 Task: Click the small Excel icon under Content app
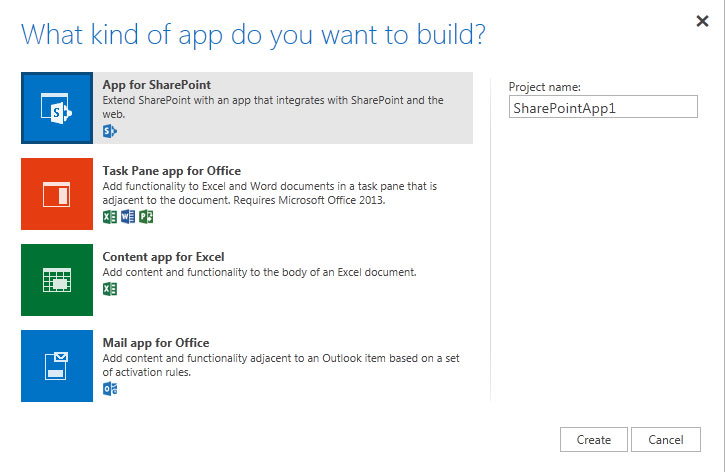(110, 289)
